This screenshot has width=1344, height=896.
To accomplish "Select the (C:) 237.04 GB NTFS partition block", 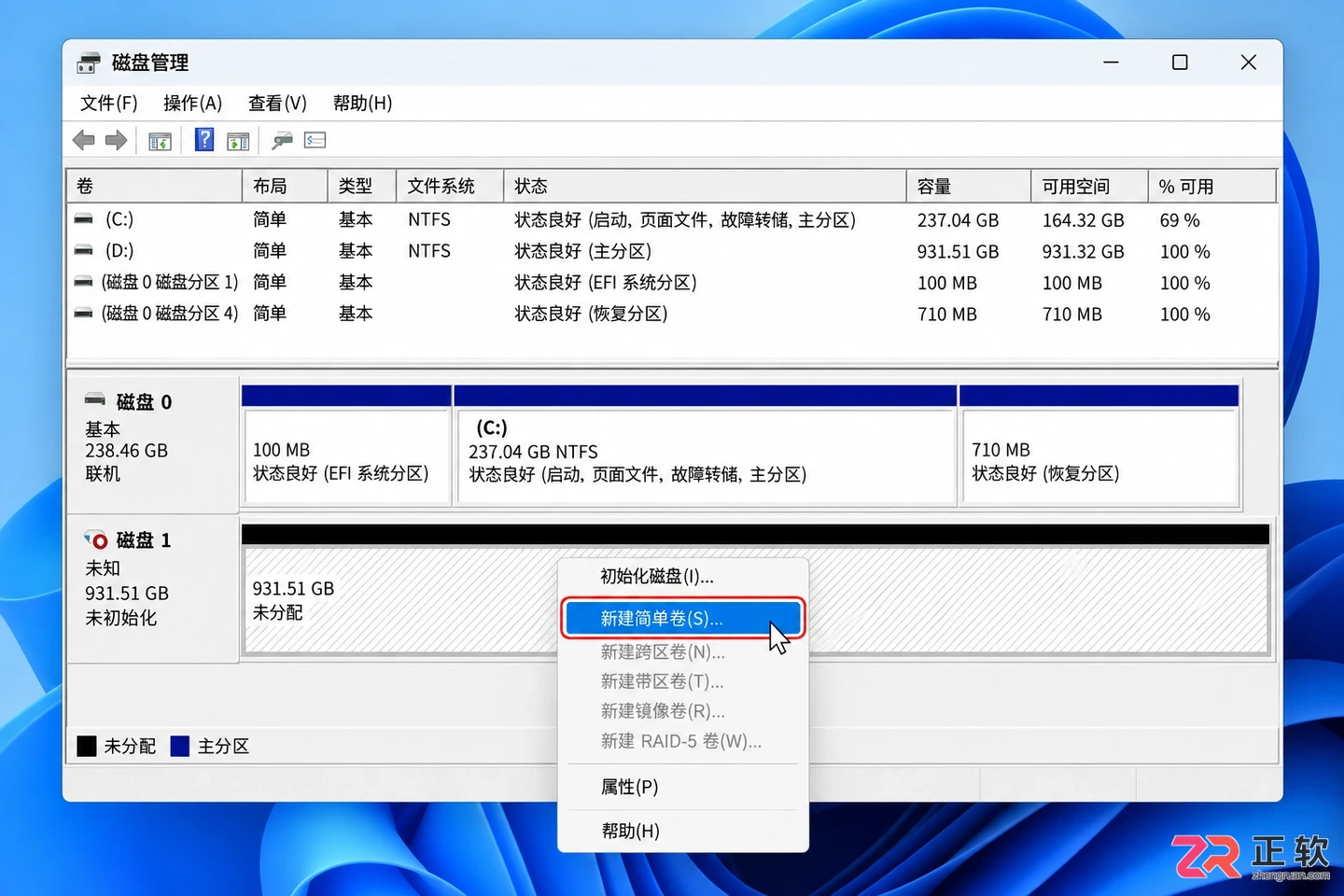I will 706,446.
